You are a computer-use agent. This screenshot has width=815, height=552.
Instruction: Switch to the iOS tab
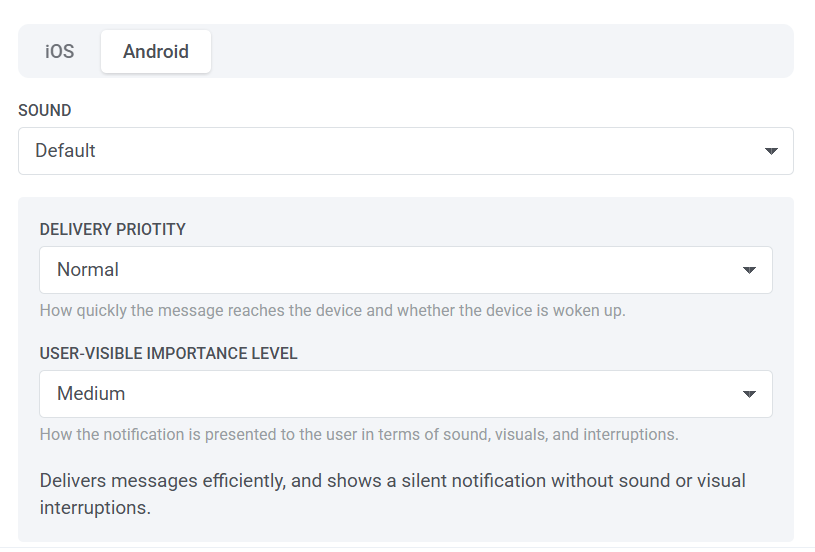tap(60, 52)
